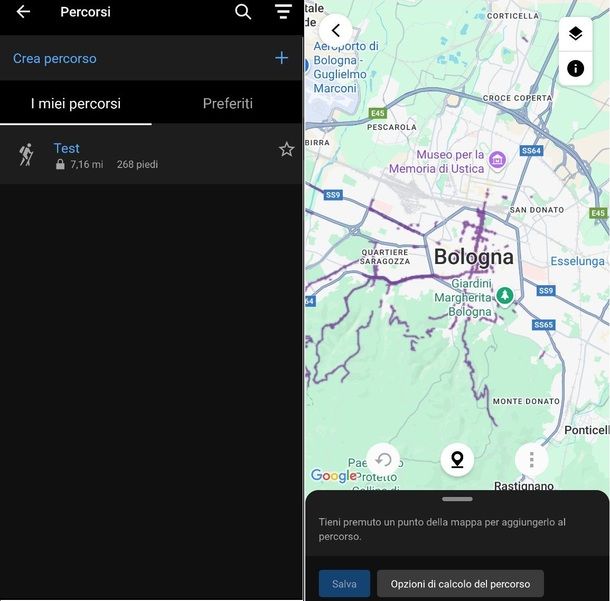Open the filter/sort icon in the Percorsi header
The image size is (610, 601).
283,12
